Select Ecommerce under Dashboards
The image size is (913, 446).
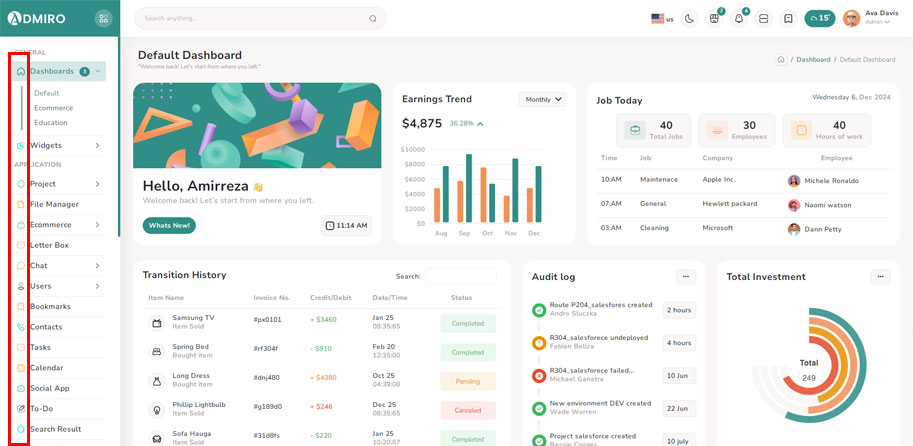[x=53, y=108]
